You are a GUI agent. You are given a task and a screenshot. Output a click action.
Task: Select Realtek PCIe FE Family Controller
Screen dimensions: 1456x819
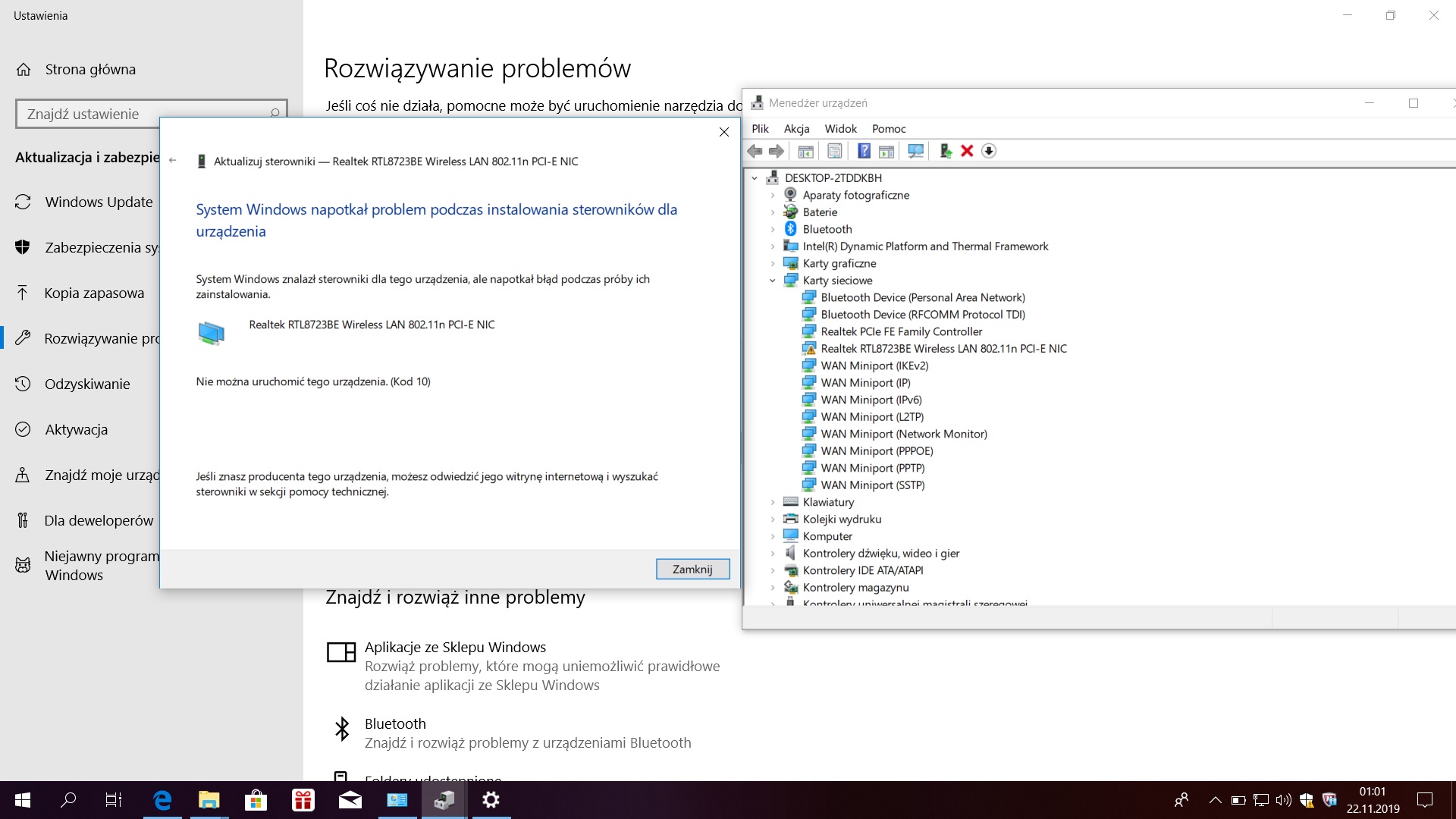[901, 331]
